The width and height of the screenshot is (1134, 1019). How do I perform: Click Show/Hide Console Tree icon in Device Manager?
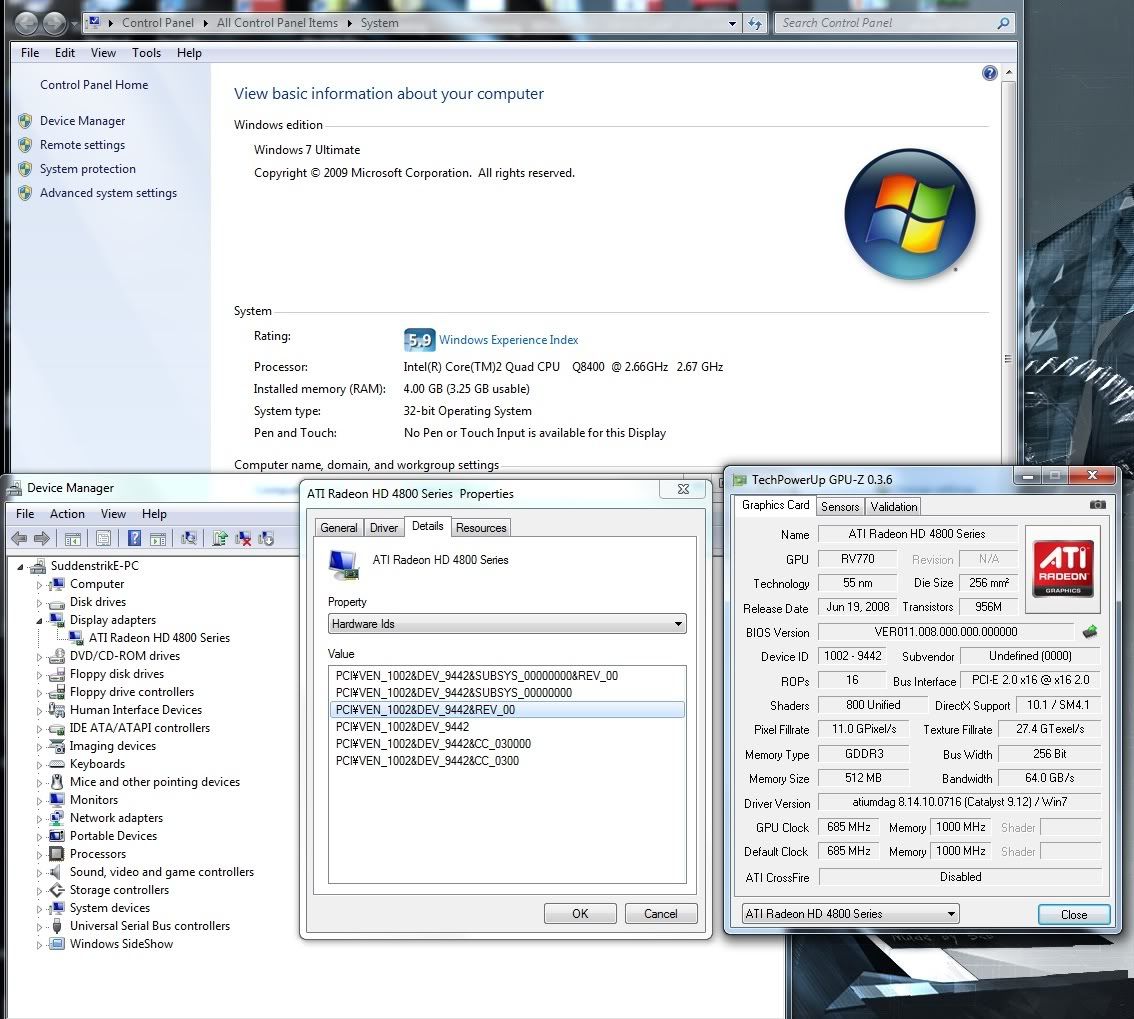(72, 538)
